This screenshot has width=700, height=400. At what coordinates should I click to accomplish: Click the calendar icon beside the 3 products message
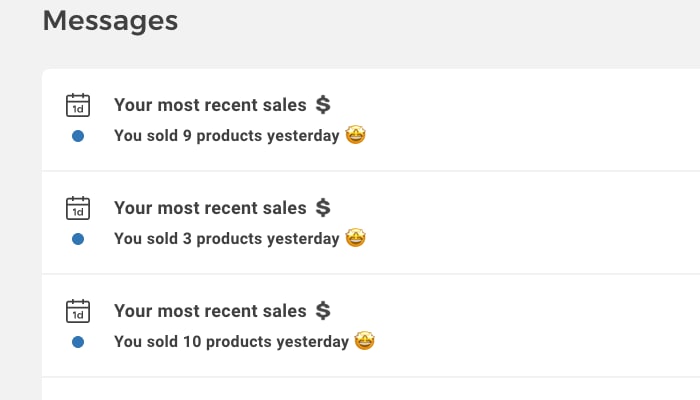point(78,208)
